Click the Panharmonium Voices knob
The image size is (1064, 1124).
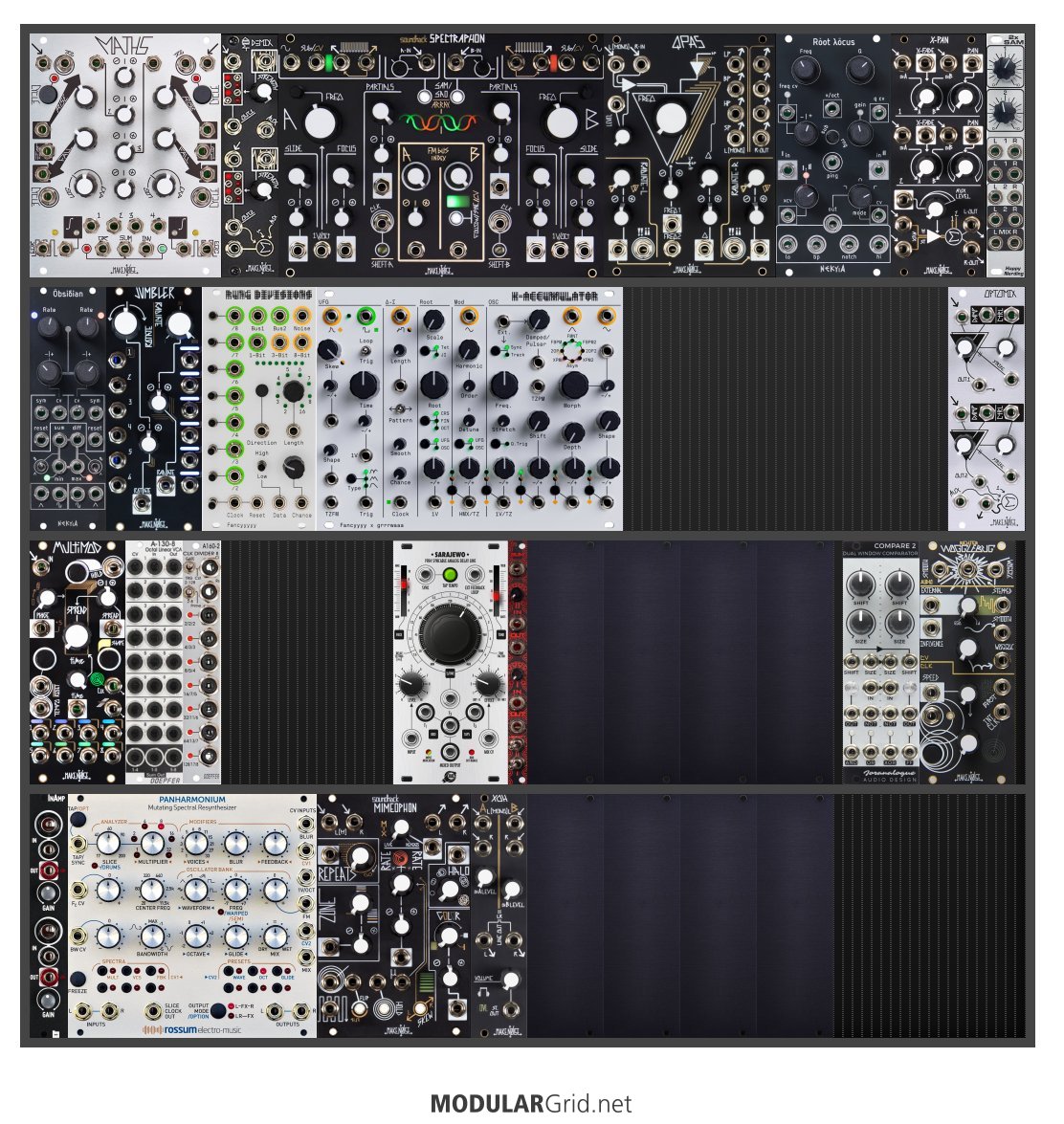pyautogui.click(x=196, y=845)
